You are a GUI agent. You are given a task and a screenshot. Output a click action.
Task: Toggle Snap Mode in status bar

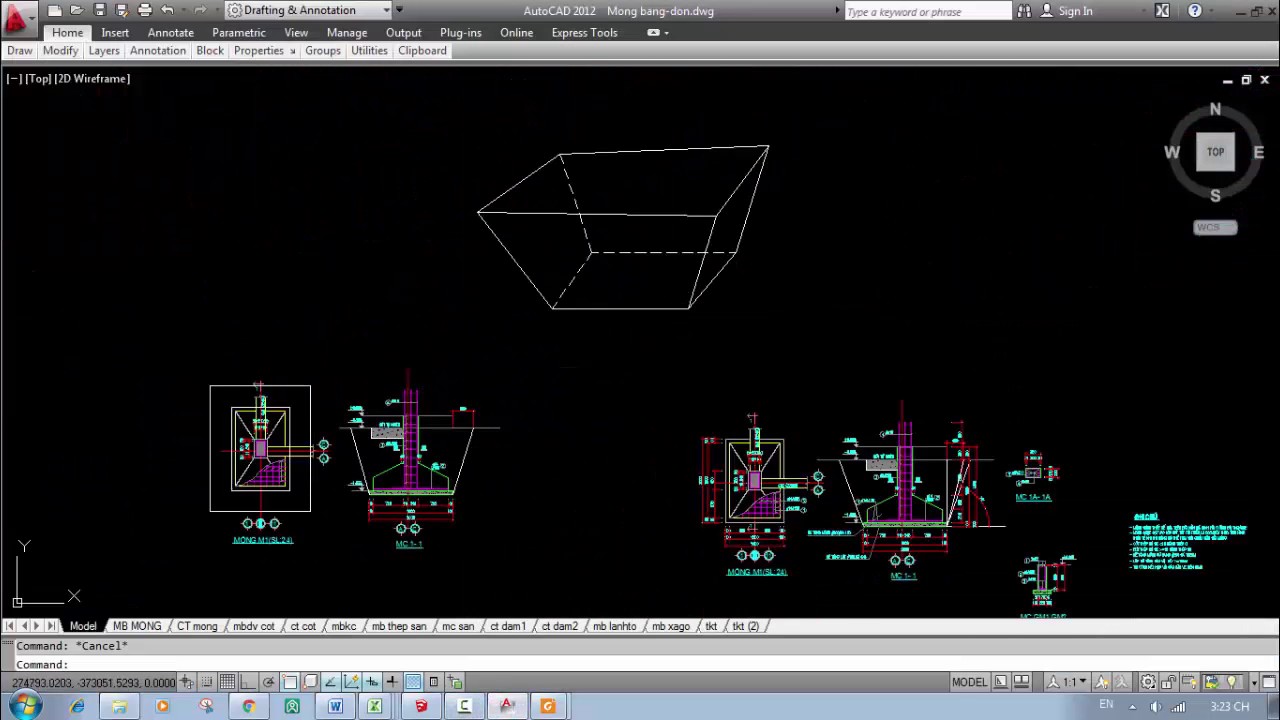207,682
